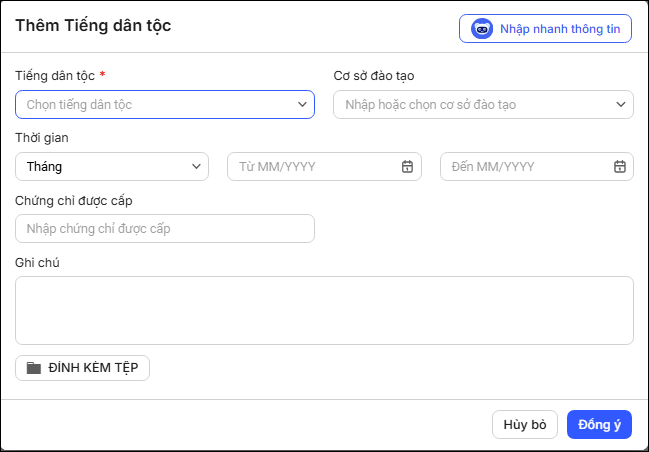Cancel with the Hủy bỏ button
This screenshot has height=452, width=649.
point(525,425)
